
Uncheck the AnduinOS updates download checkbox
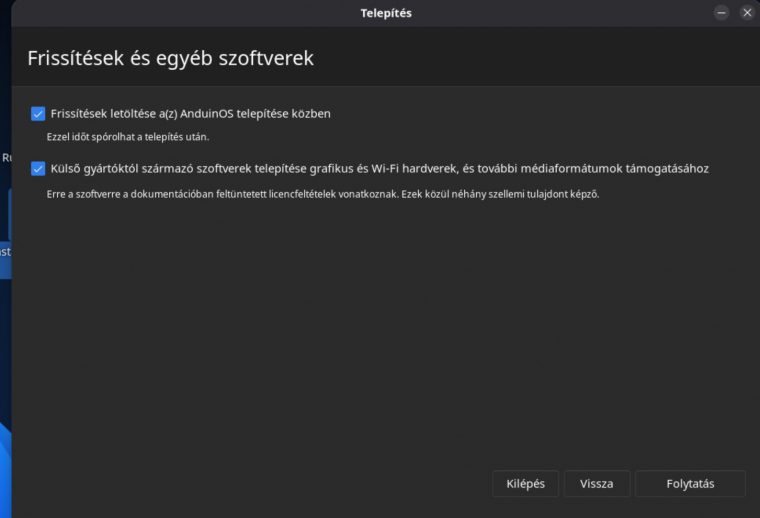[x=38, y=114]
